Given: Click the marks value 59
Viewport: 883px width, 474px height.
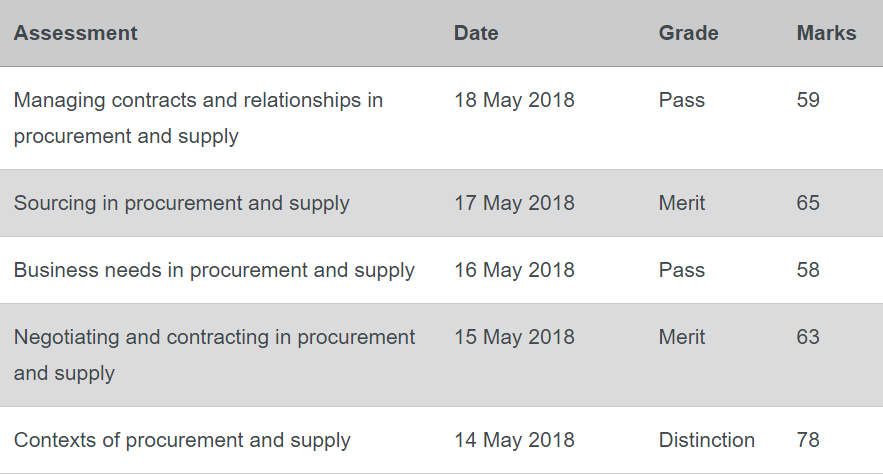Looking at the screenshot, I should [808, 100].
